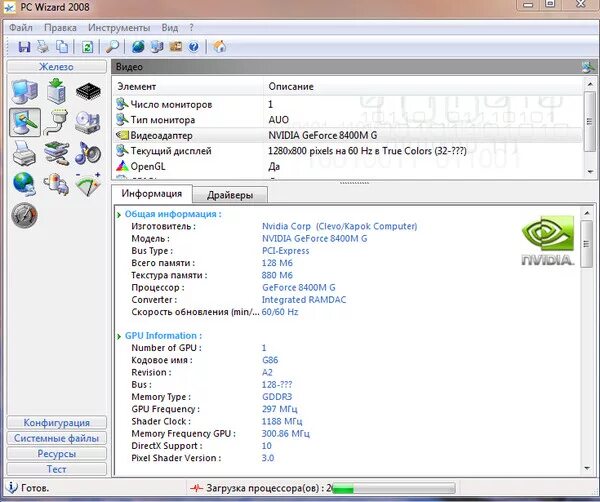This screenshot has width=600, height=502.
Task: Click the magnifying glass Search toolbar icon
Action: click(x=112, y=47)
